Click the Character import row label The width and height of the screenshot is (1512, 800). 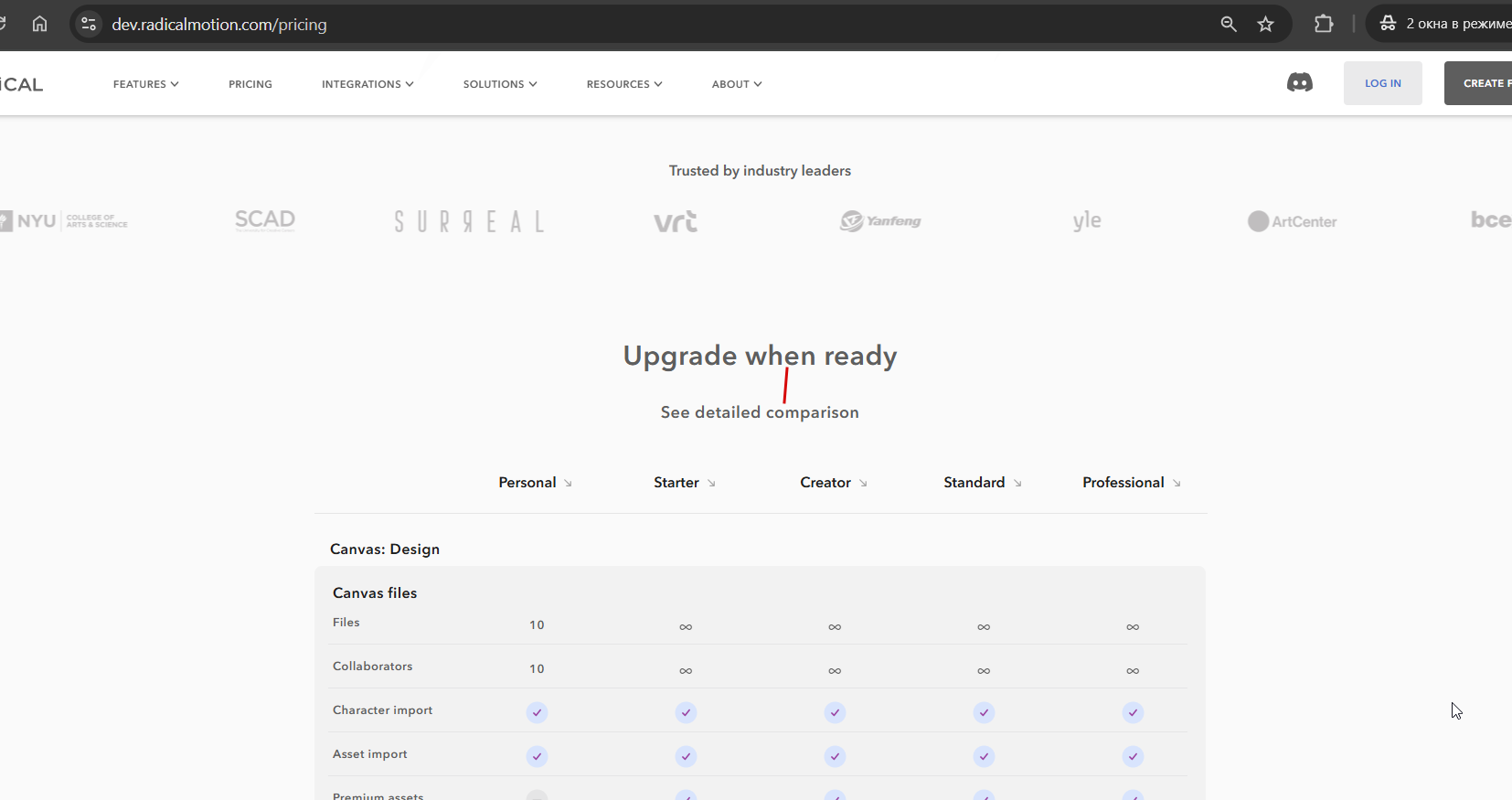382,710
